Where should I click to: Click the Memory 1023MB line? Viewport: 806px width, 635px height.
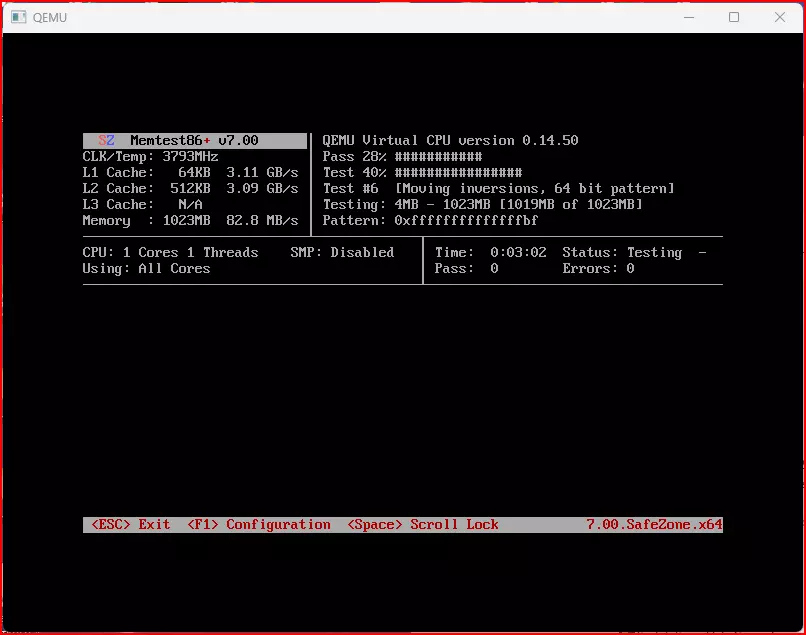191,220
